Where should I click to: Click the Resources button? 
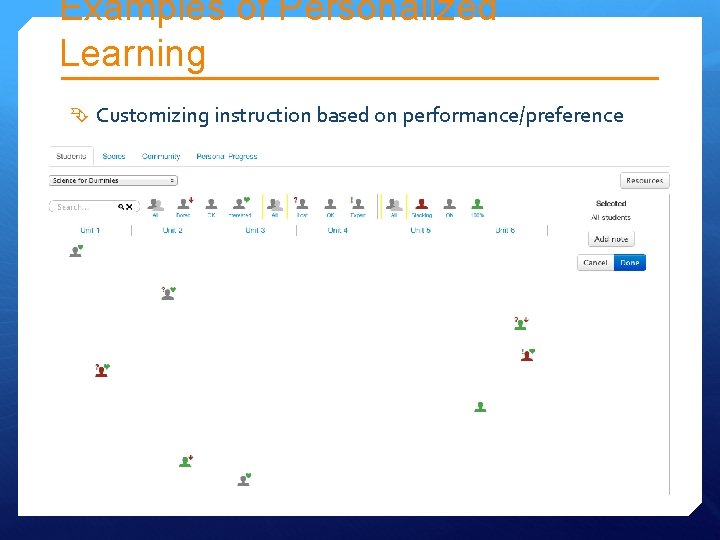[x=645, y=180]
